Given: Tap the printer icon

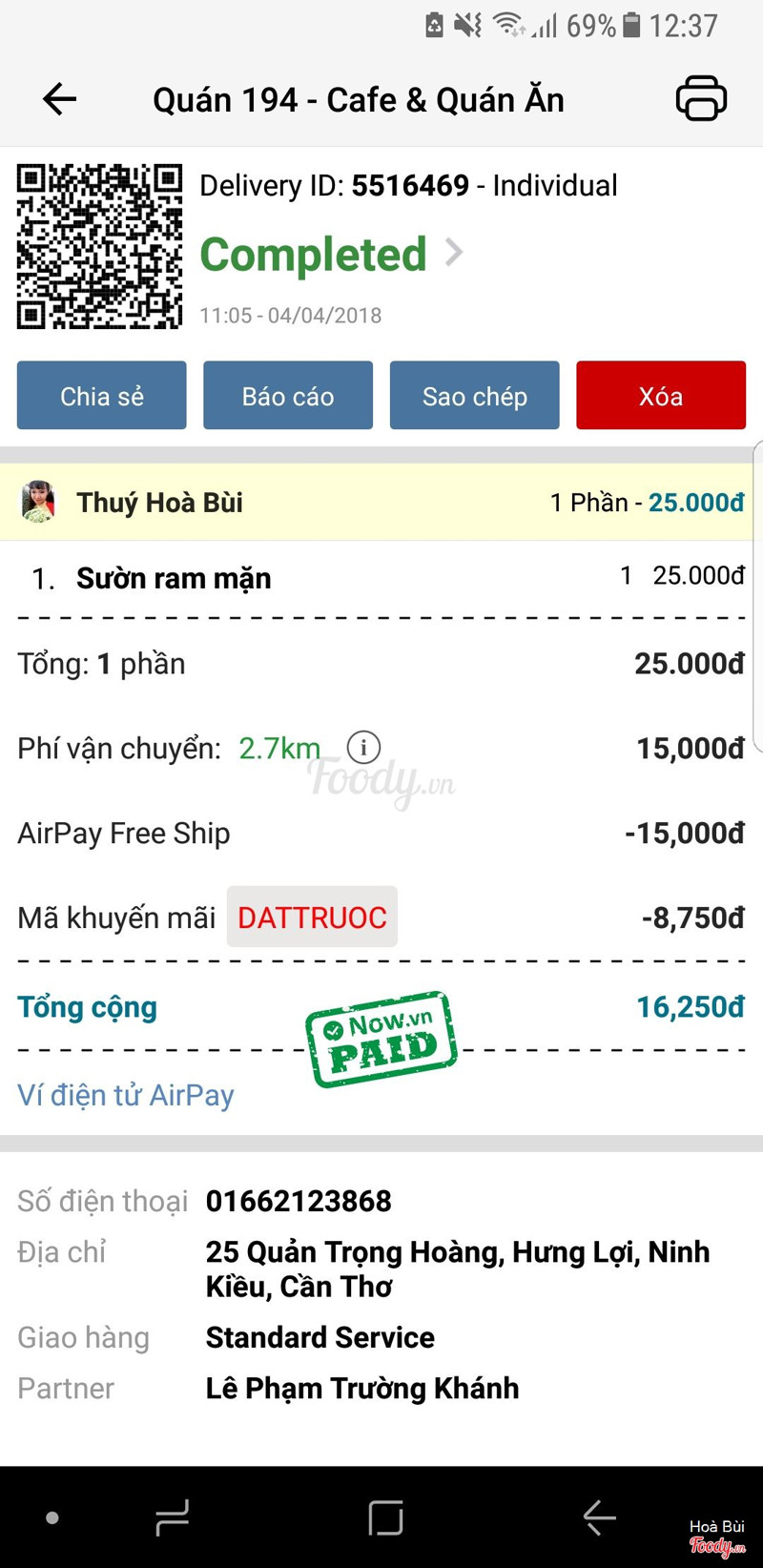Looking at the screenshot, I should click(x=701, y=98).
